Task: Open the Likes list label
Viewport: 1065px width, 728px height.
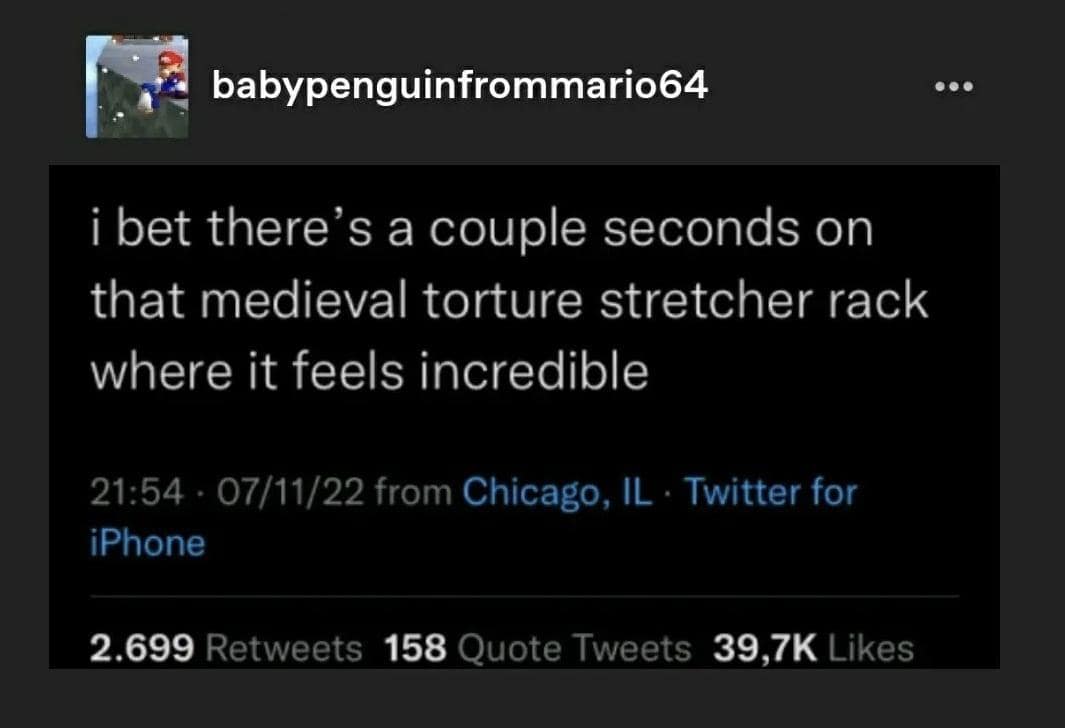Action: 871,648
